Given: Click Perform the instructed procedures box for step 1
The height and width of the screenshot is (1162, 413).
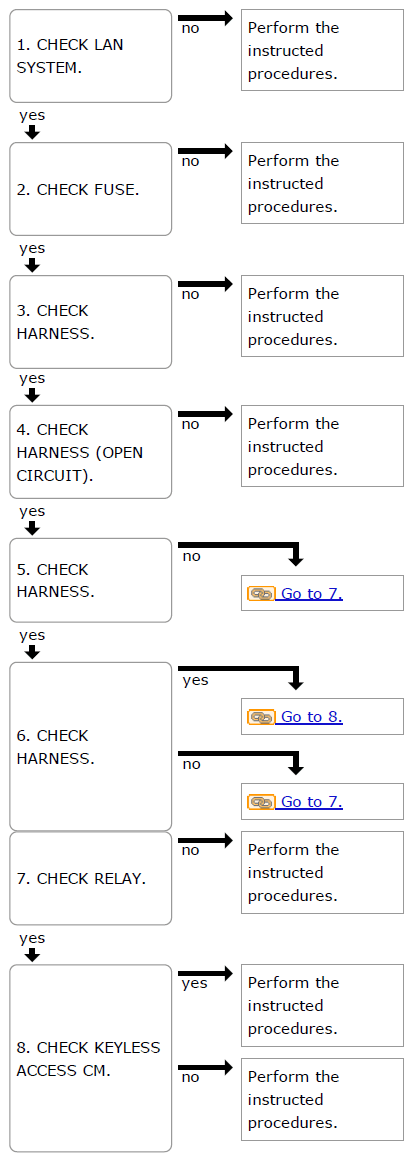Looking at the screenshot, I should (x=322, y=50).
